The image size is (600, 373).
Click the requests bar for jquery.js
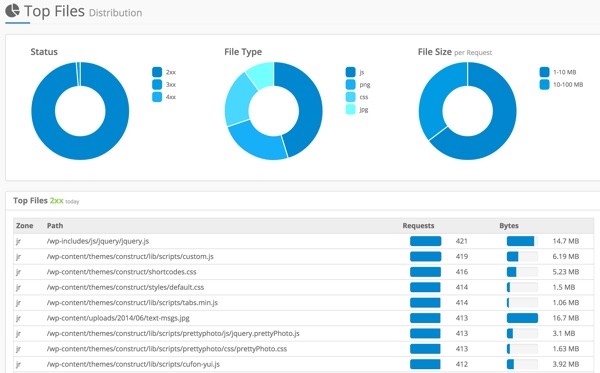[426, 241]
